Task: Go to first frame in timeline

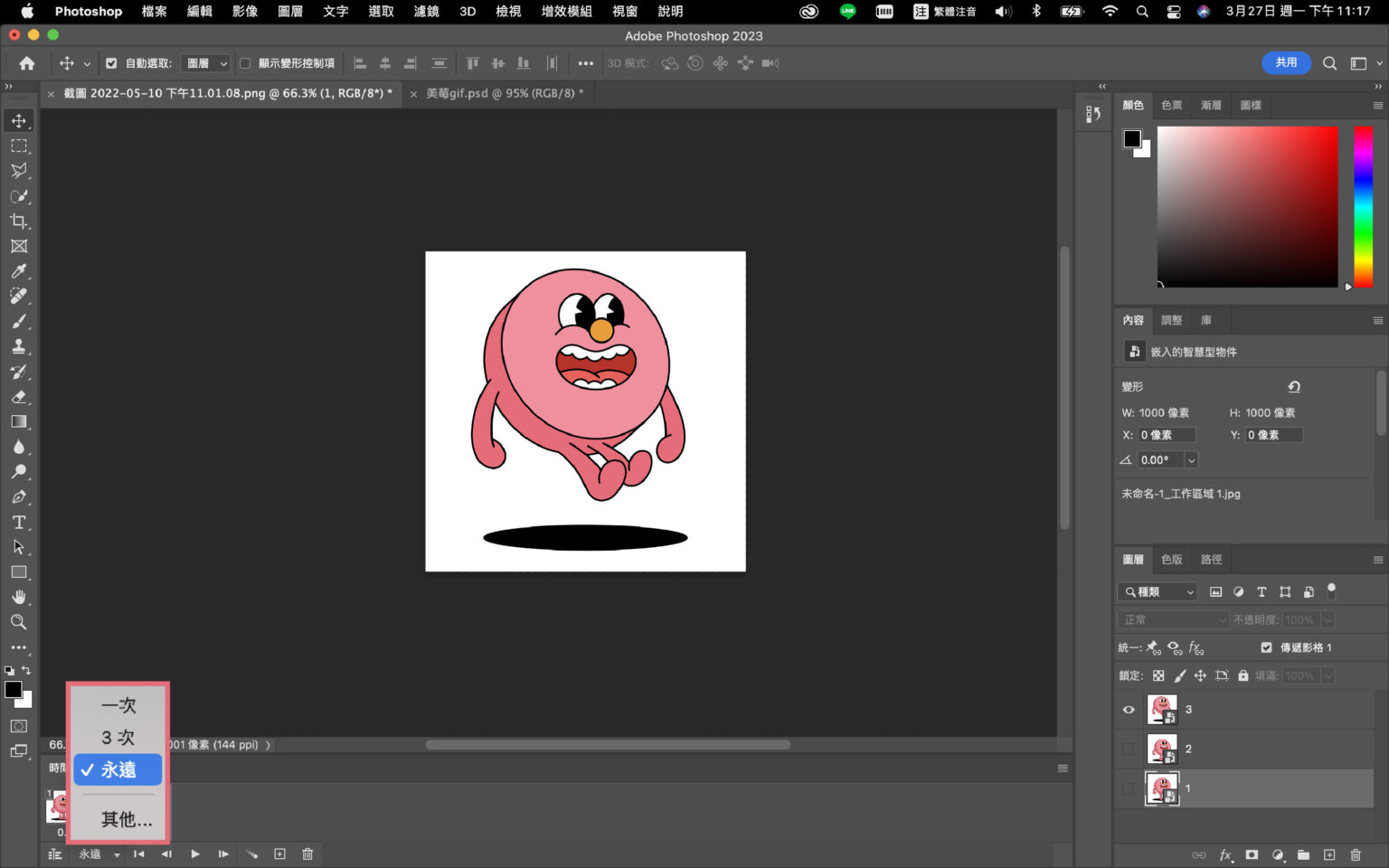Action: click(x=138, y=854)
